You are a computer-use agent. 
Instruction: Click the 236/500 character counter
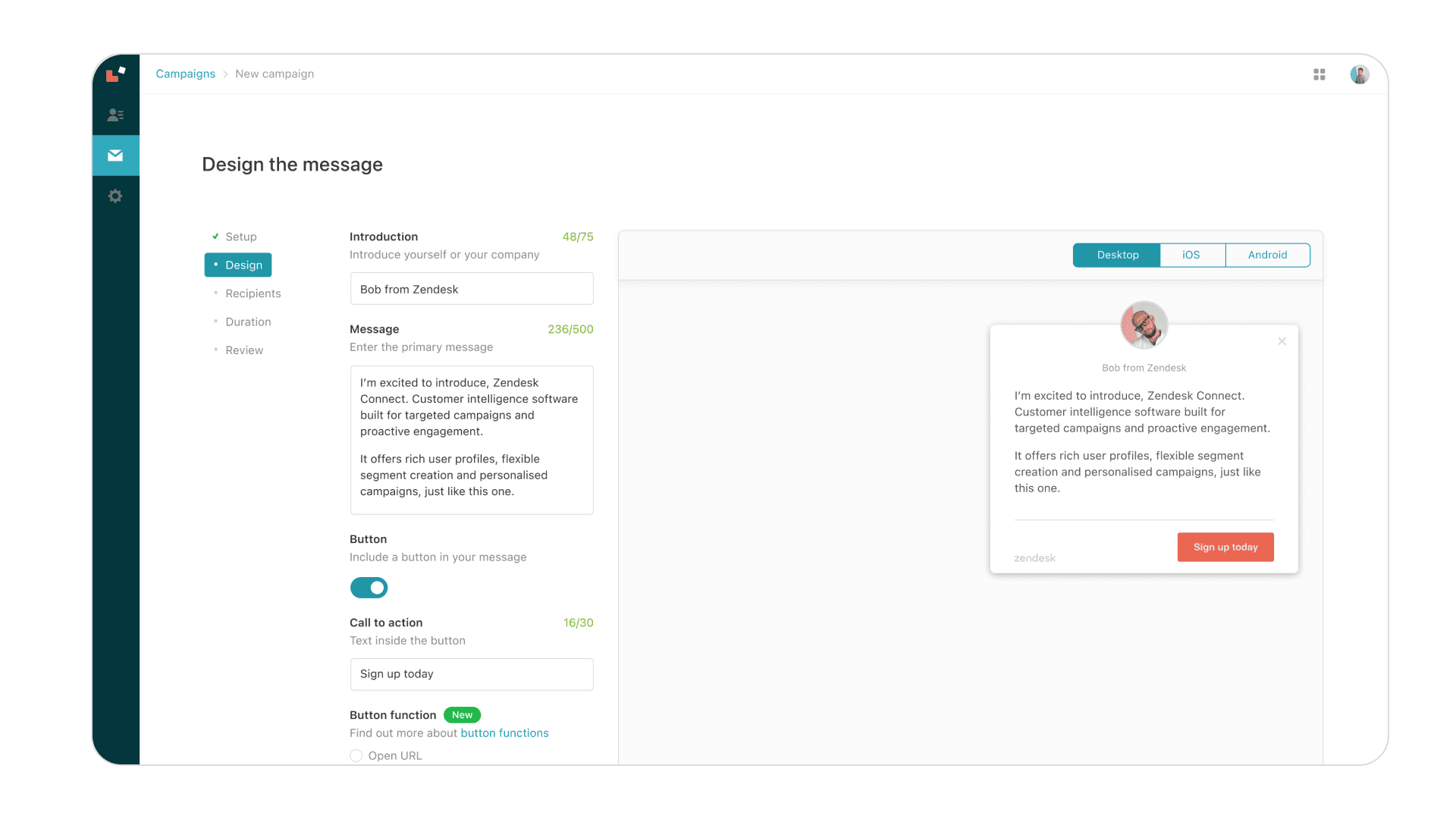pyautogui.click(x=570, y=329)
